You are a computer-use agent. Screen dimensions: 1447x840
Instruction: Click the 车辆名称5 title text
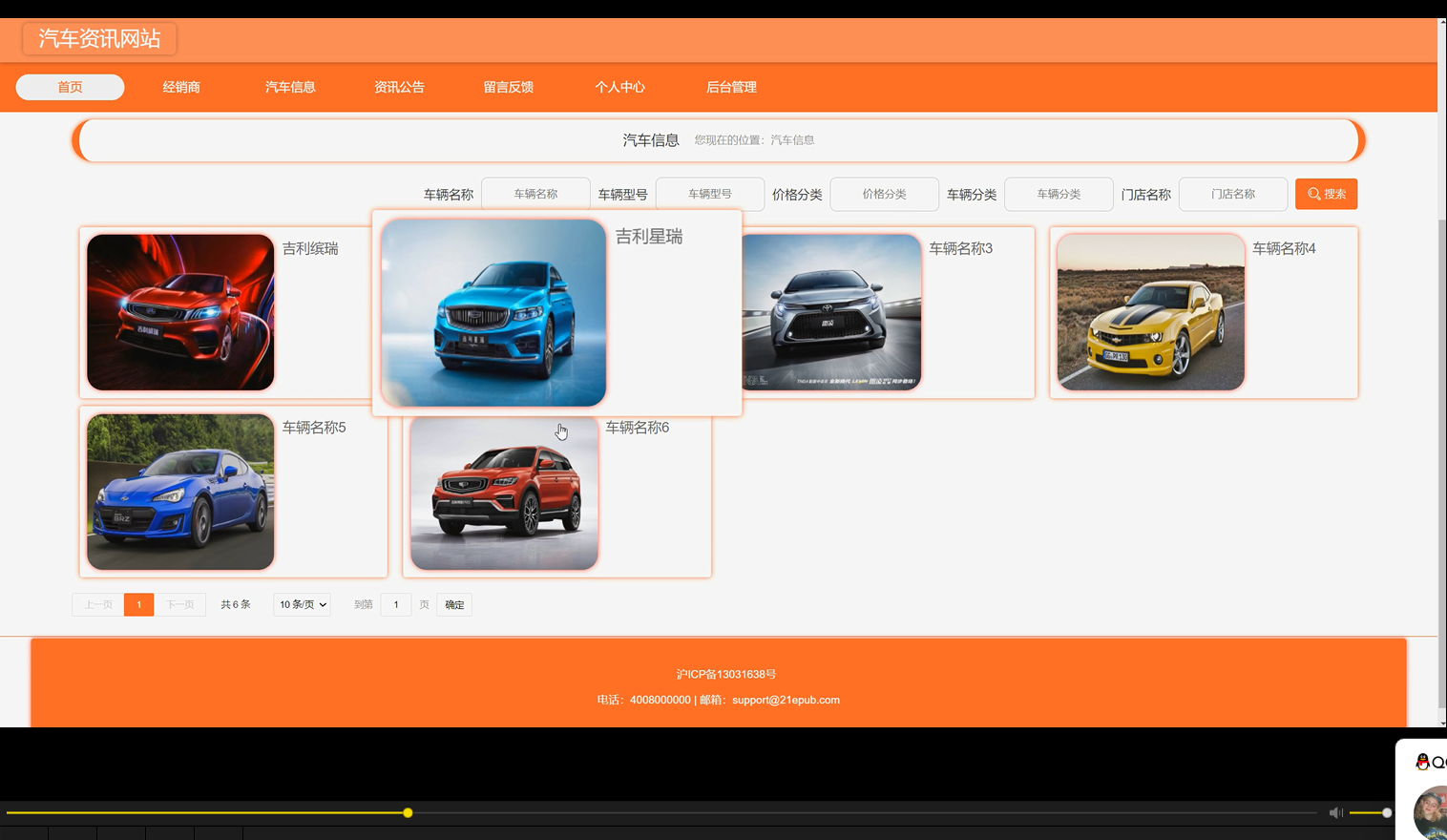[314, 428]
